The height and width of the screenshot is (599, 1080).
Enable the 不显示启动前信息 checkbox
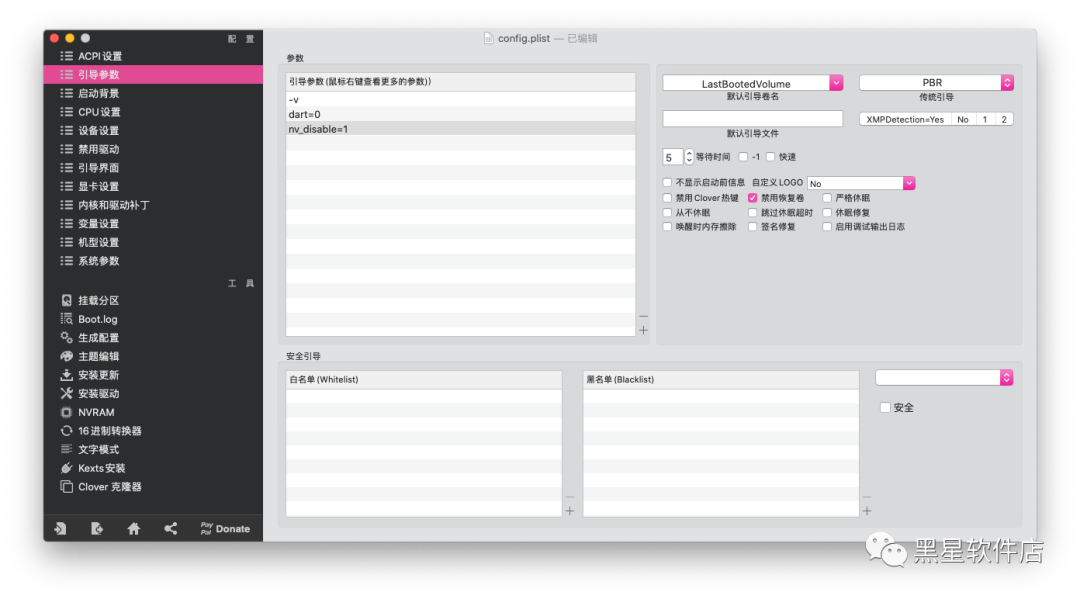[x=667, y=182]
